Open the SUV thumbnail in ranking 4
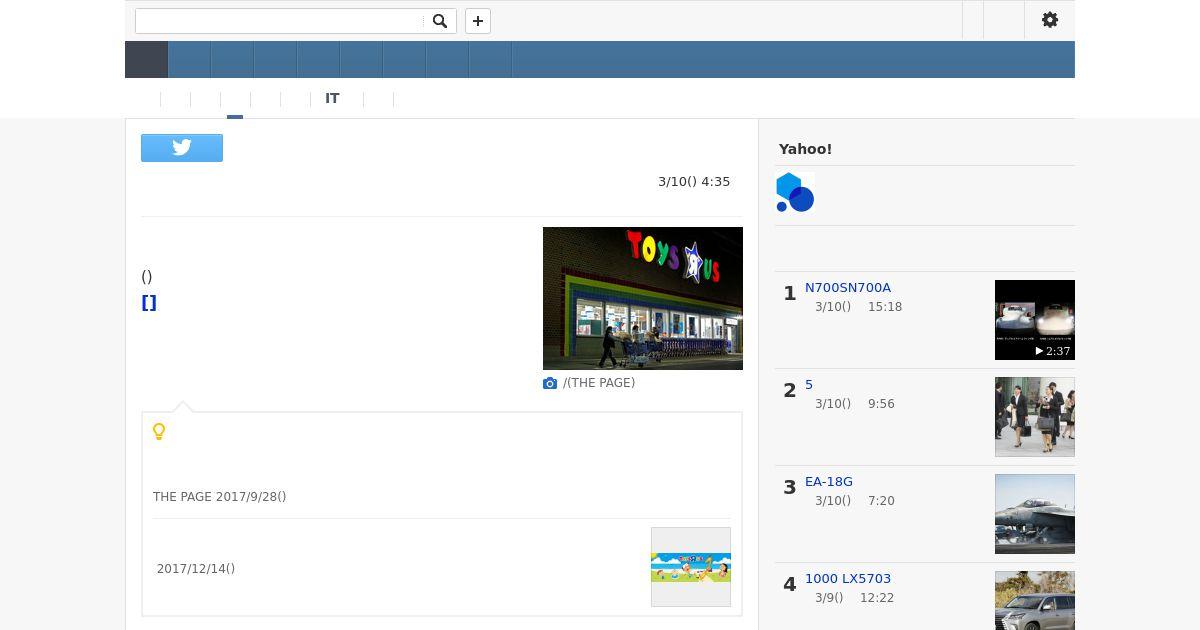Viewport: 1200px width, 630px height. coord(1035,600)
